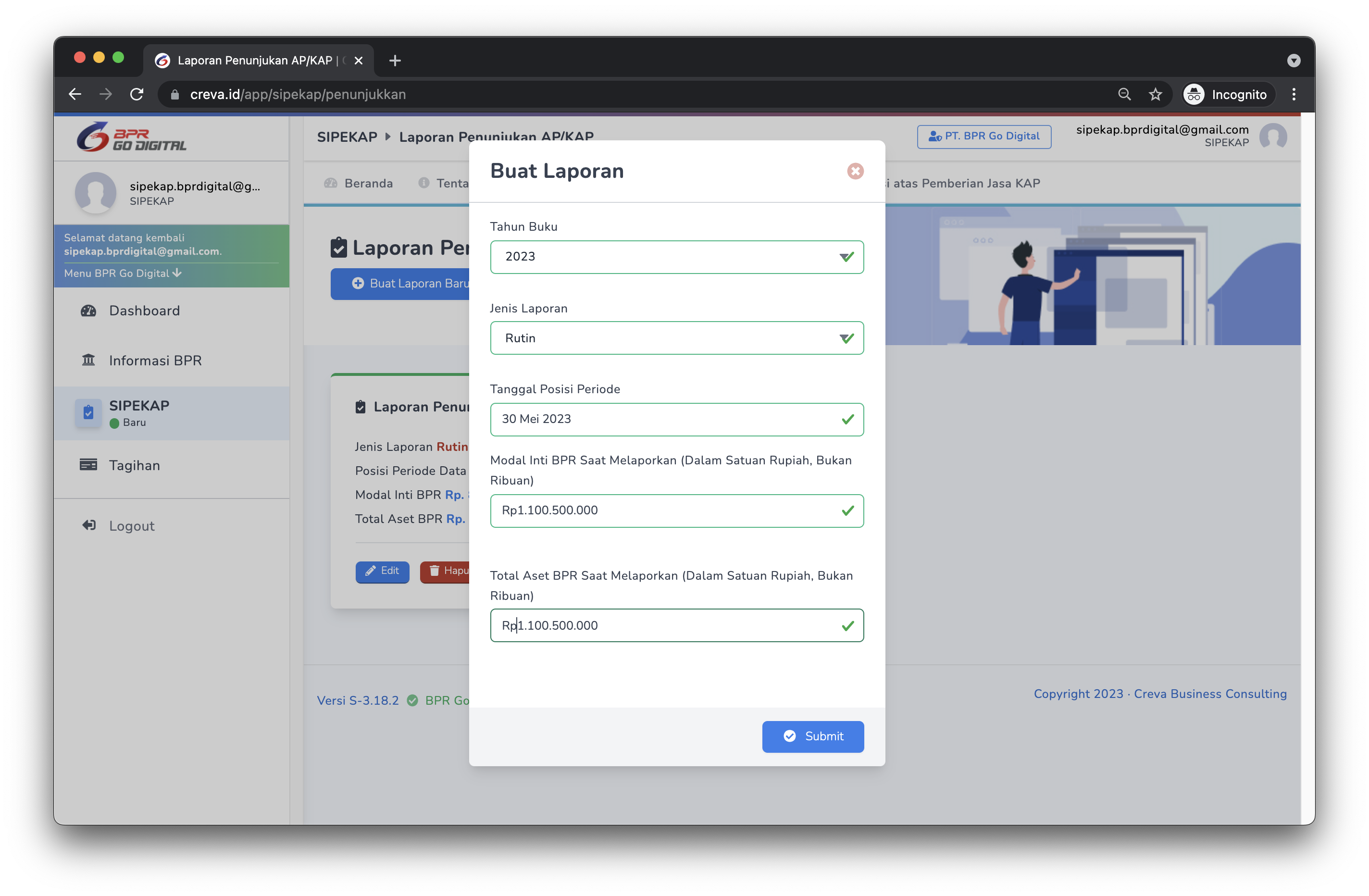Click the Beranda tab gauge icon
This screenshot has width=1369, height=896.
331,184
